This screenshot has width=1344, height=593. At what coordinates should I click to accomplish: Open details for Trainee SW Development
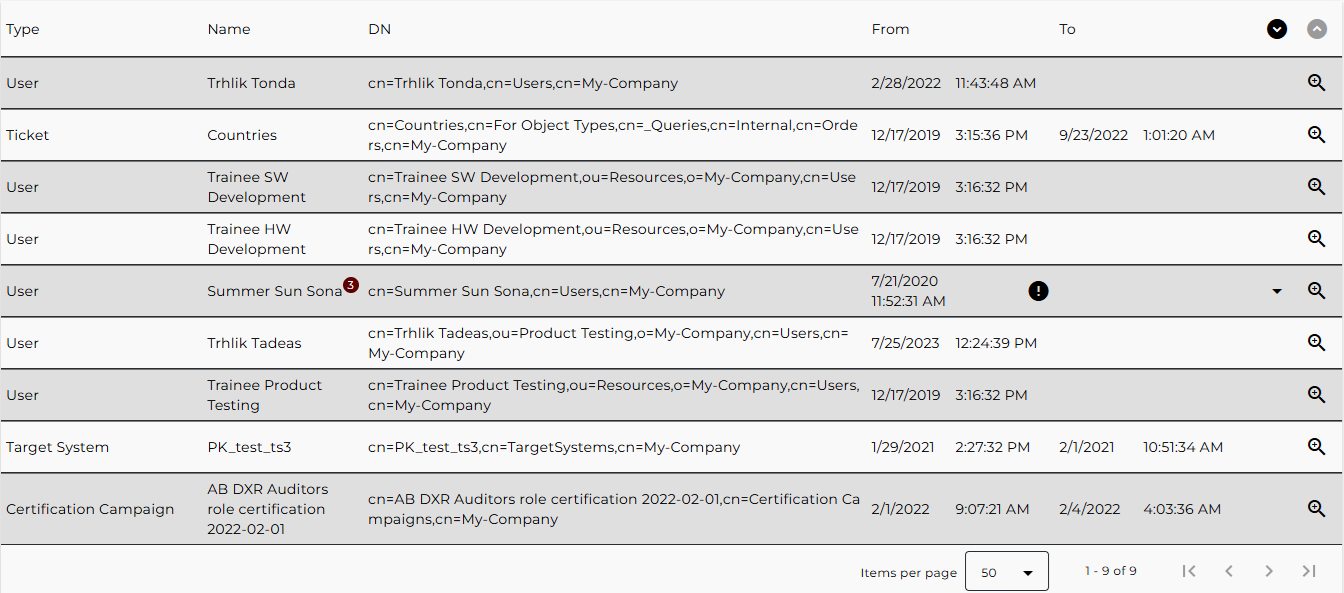(1316, 186)
